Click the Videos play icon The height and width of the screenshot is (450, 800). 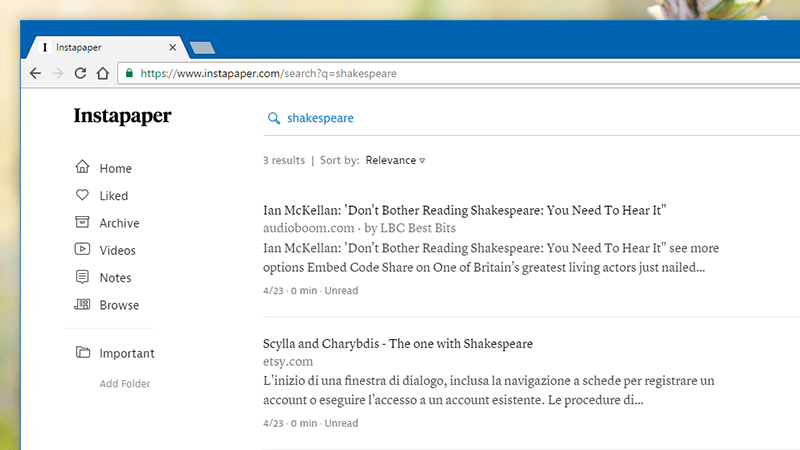click(82, 249)
